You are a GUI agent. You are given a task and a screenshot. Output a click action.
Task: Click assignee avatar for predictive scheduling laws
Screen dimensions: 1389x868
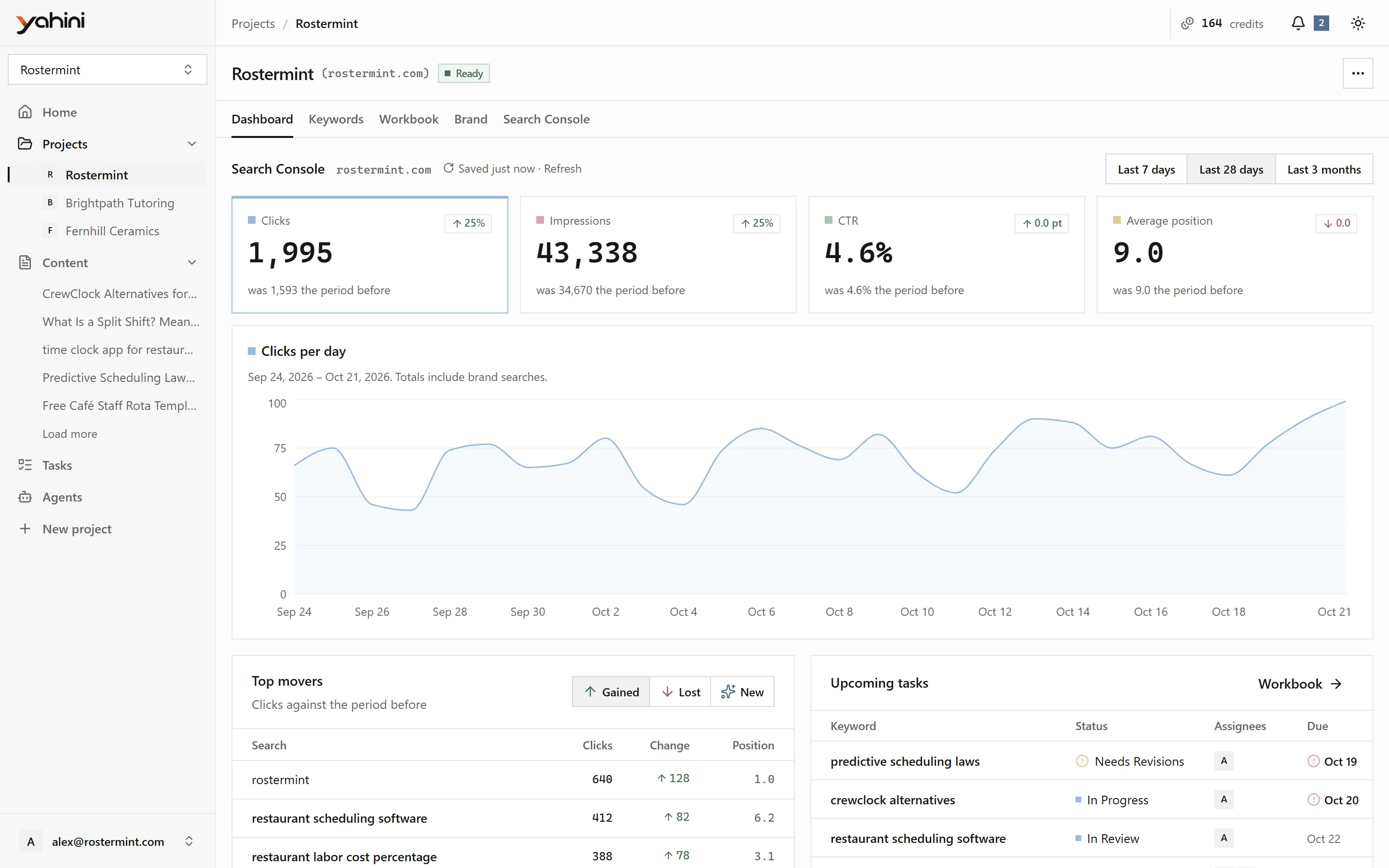(1224, 760)
